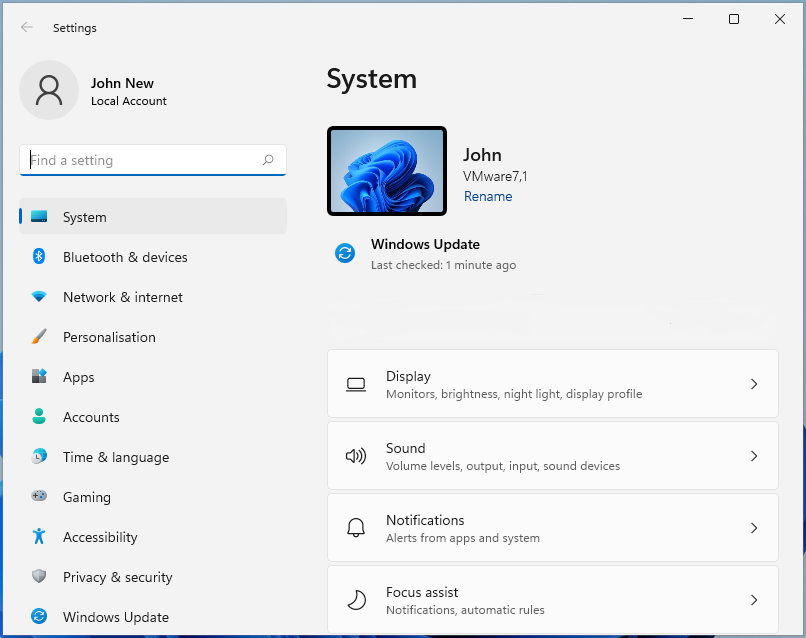
Task: Click the search magnifier icon
Action: 268,160
